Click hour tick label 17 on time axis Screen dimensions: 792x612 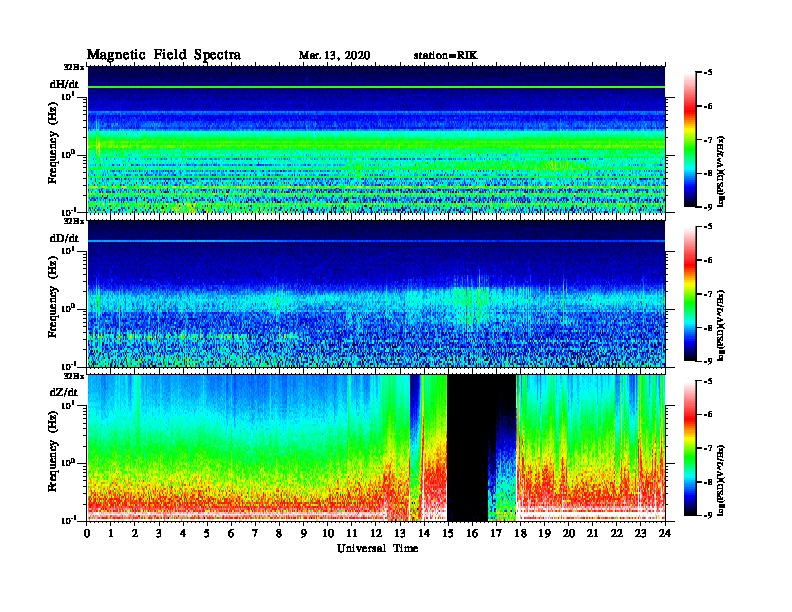coord(496,534)
